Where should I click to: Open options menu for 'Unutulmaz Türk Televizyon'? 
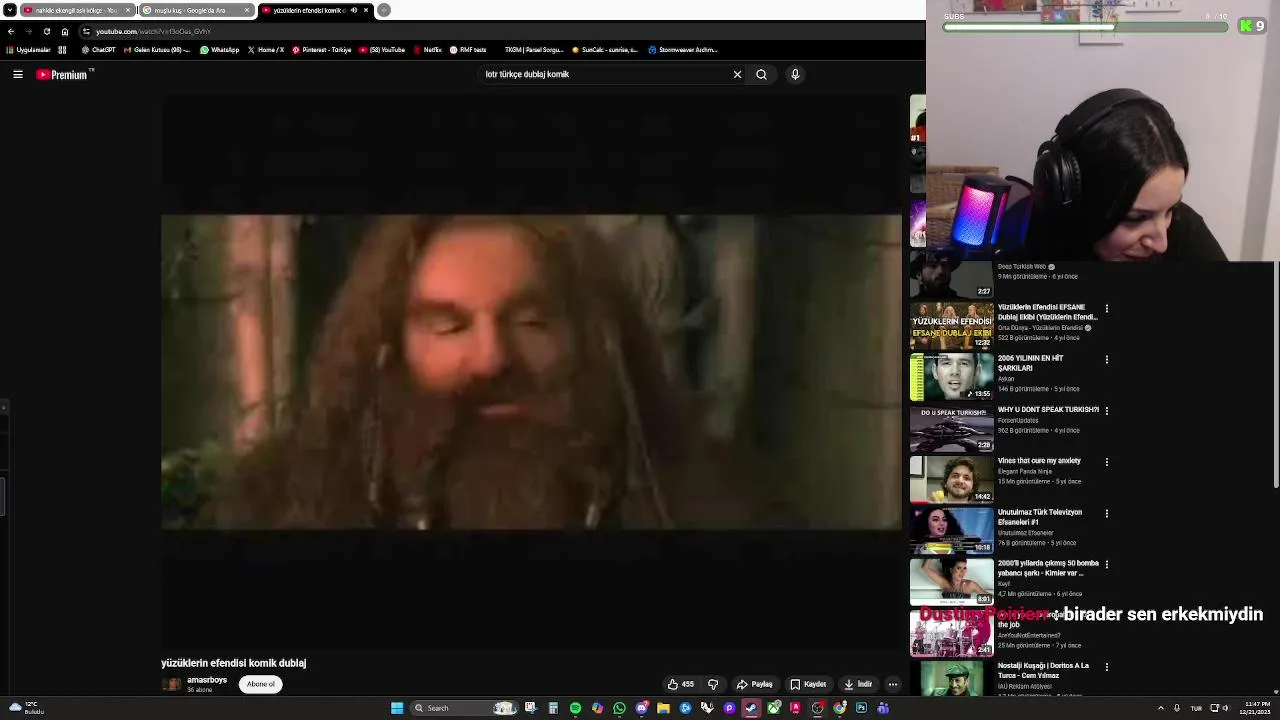tap(1107, 513)
